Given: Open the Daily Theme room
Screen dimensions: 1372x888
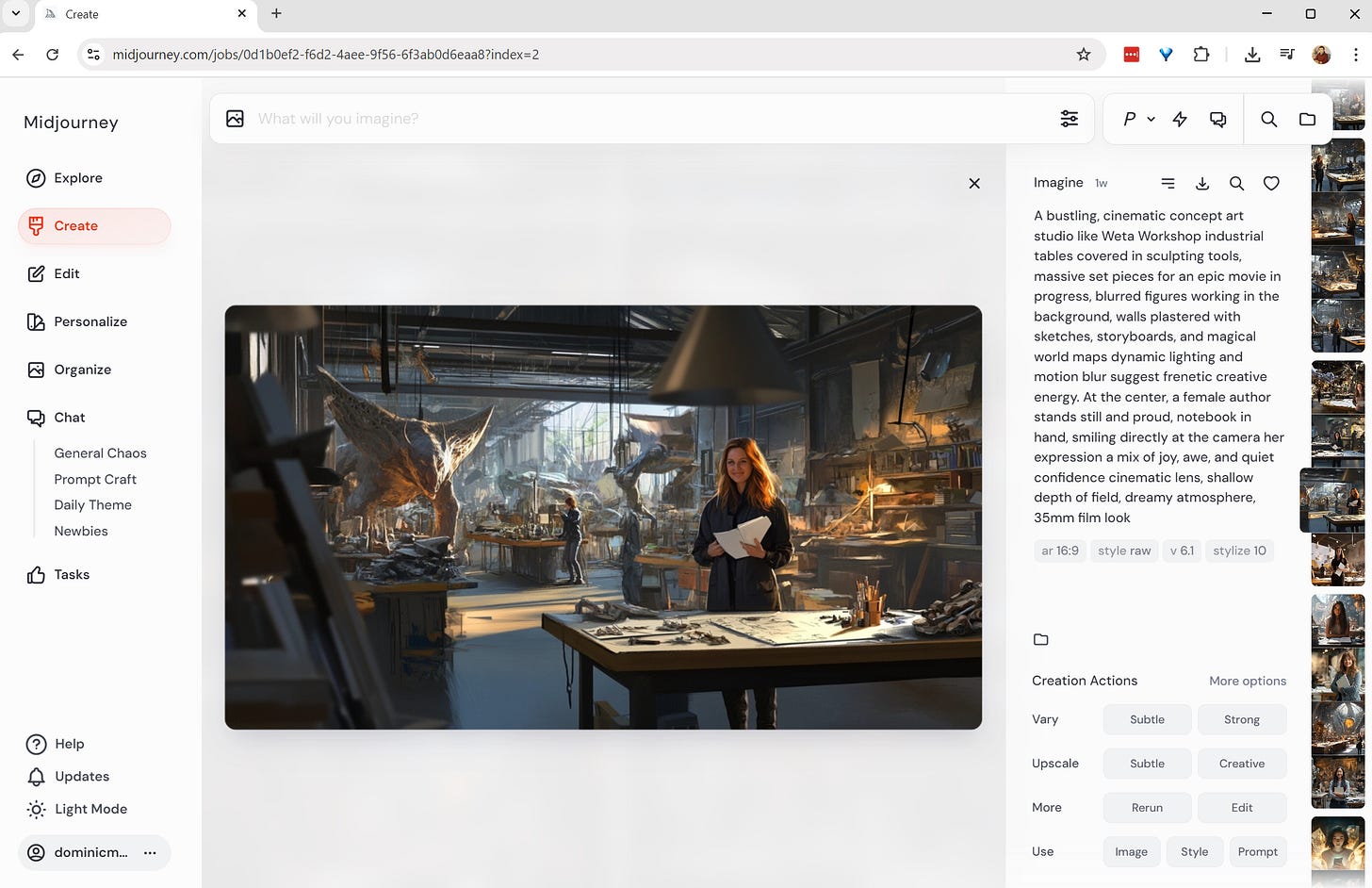Looking at the screenshot, I should pyautogui.click(x=92, y=505).
